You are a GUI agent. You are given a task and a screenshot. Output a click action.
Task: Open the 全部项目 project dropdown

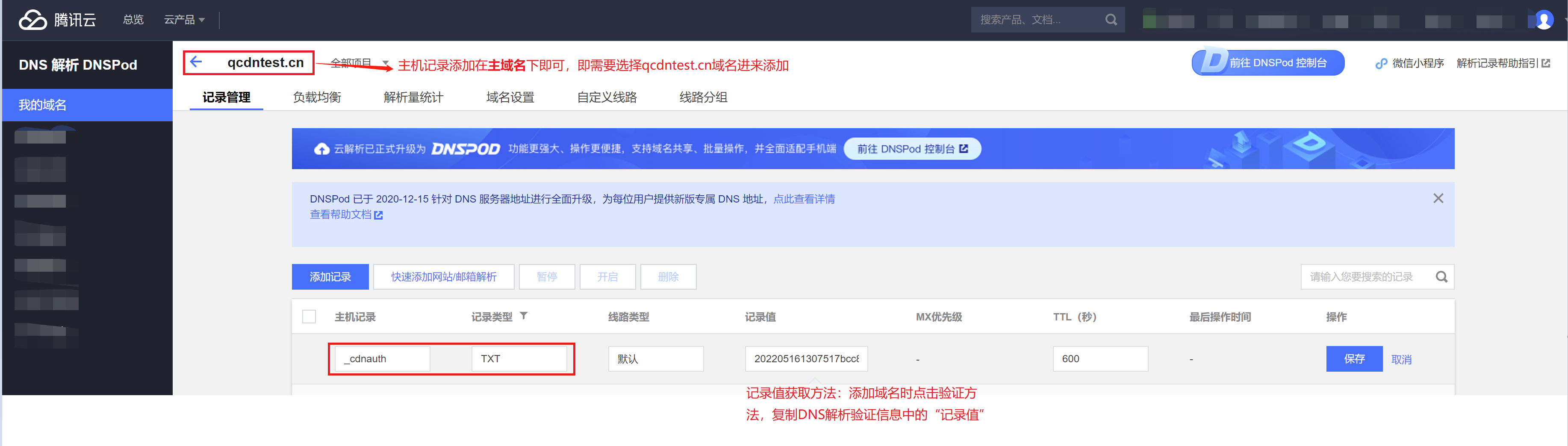360,63
